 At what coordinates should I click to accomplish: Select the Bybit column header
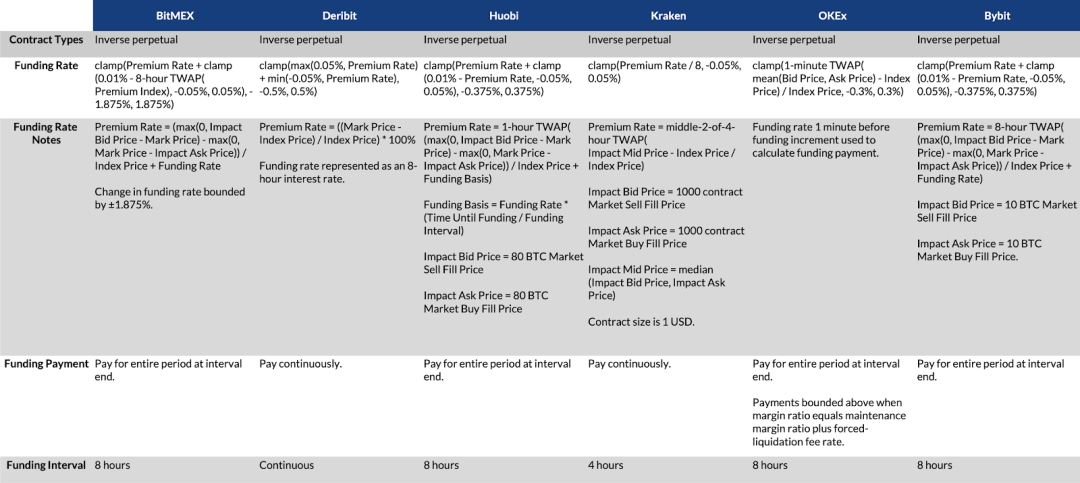pos(997,16)
